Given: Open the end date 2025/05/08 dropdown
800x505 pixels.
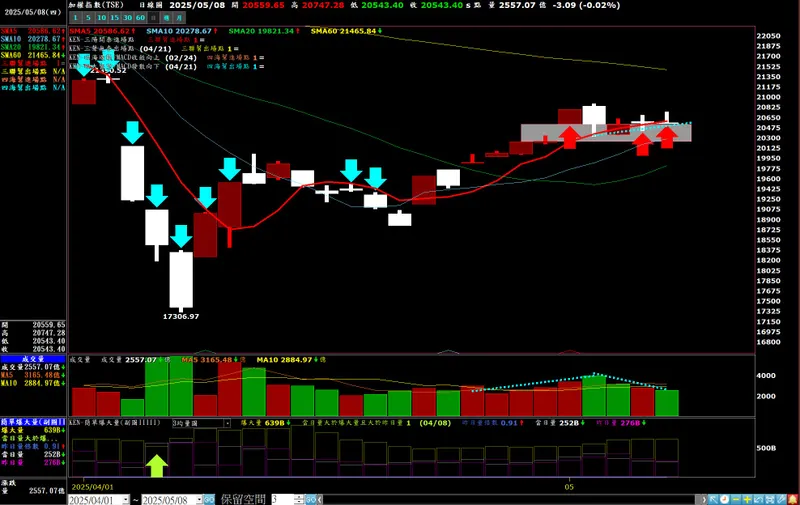Looking at the screenshot, I should [199, 500].
